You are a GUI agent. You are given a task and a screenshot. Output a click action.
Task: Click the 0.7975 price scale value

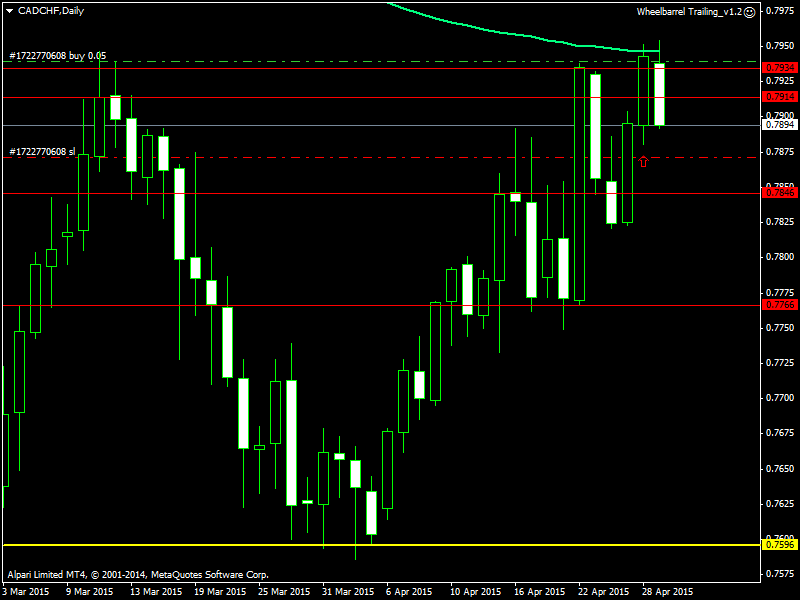coord(780,11)
